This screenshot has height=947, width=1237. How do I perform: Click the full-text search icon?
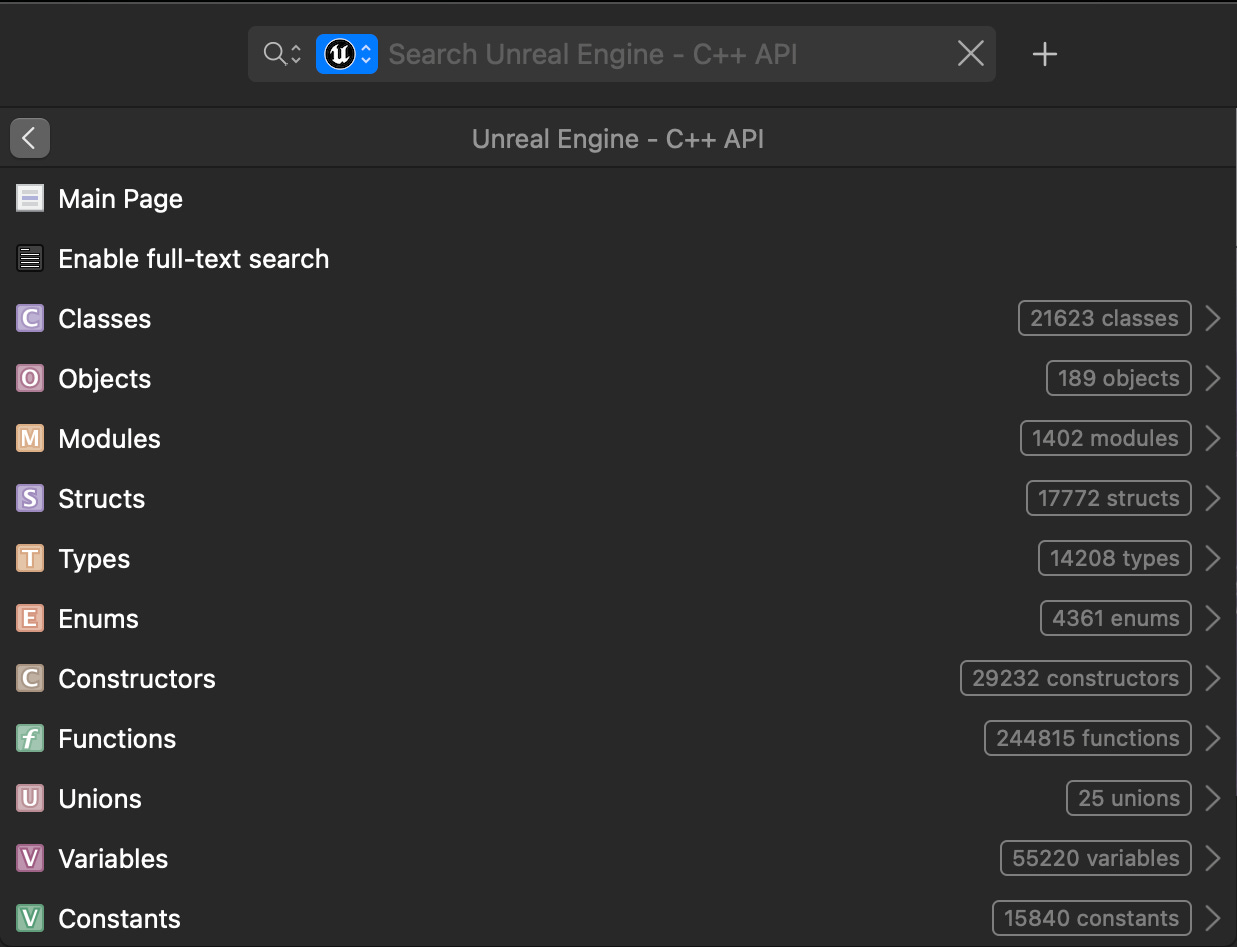click(30, 259)
